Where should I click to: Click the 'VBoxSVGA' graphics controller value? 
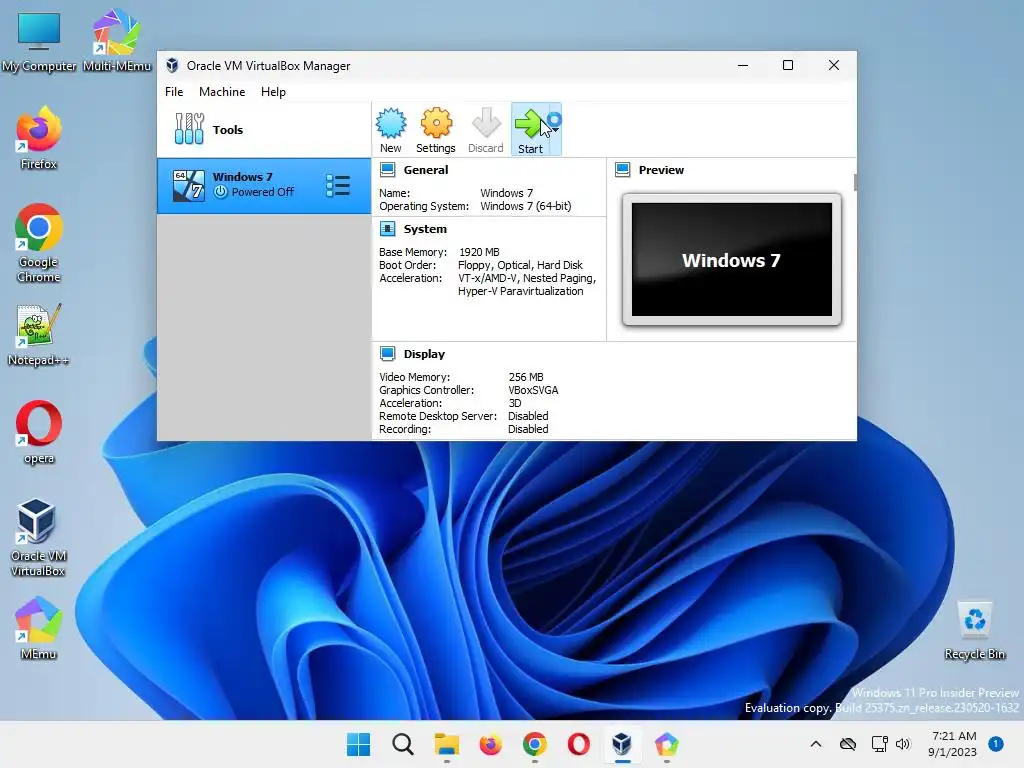[x=533, y=391]
